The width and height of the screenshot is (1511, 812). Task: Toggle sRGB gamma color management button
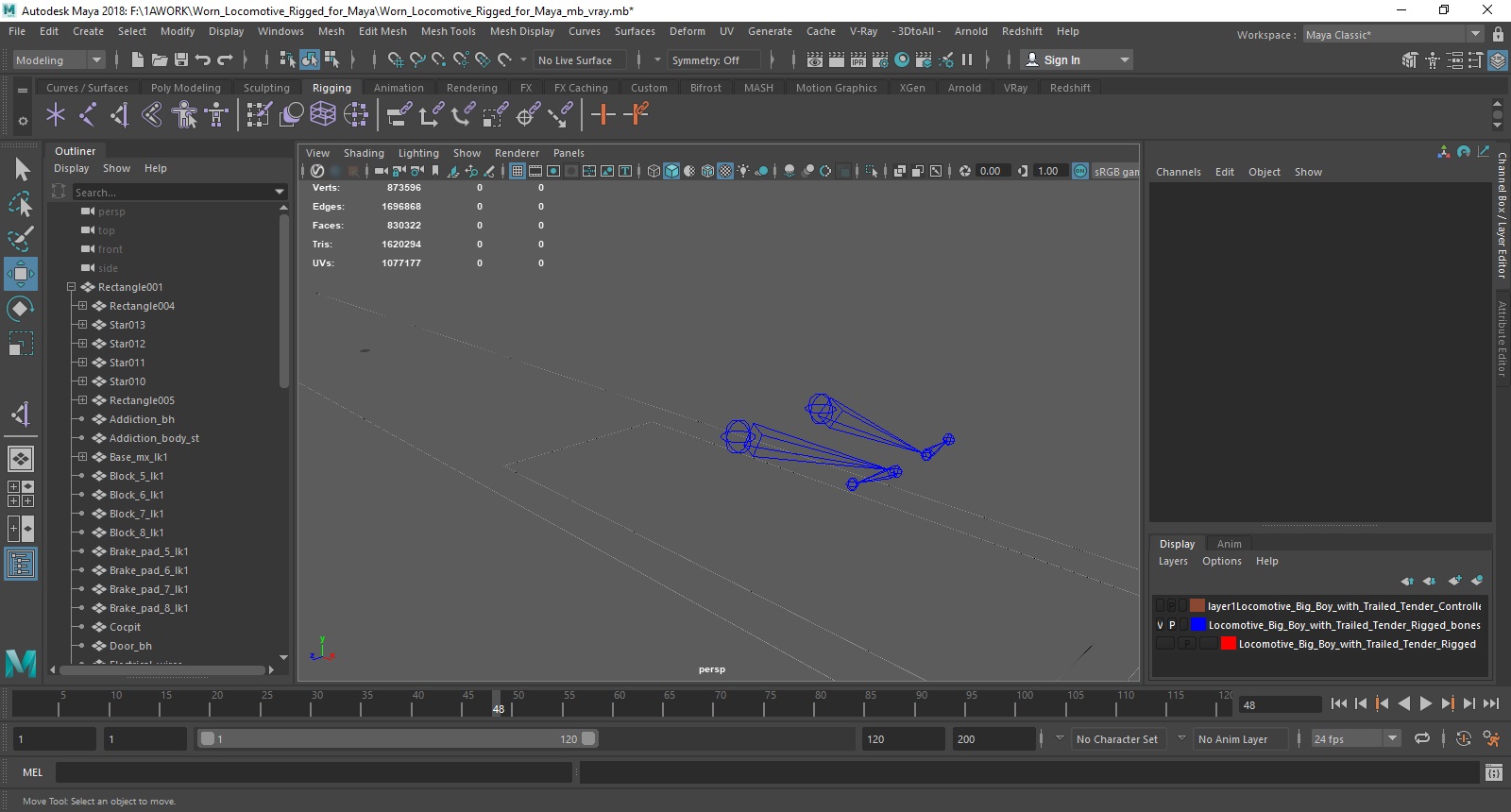[1080, 171]
